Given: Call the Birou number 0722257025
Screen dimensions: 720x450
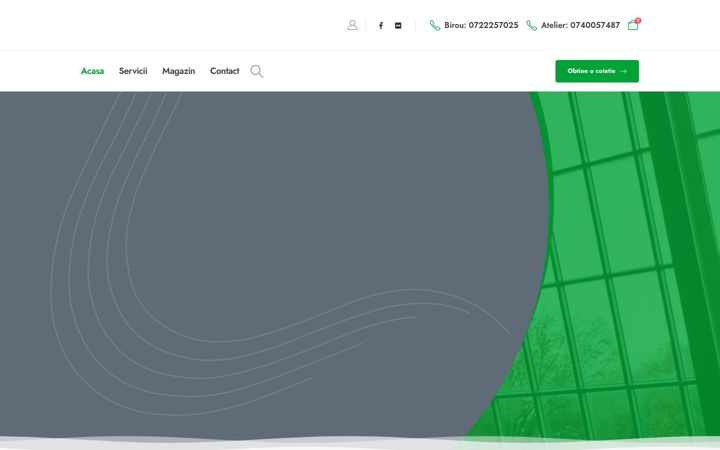Looking at the screenshot, I should coord(481,25).
